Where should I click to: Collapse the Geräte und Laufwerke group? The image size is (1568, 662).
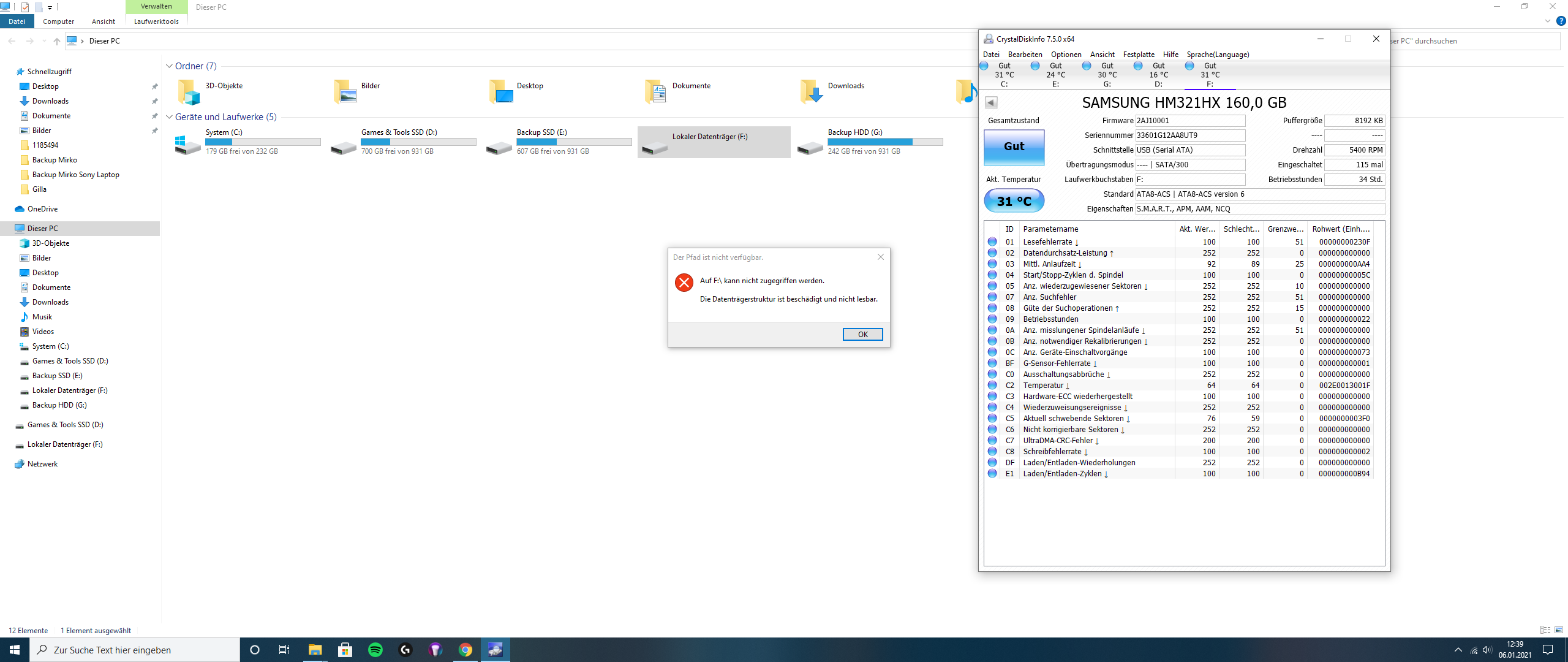point(169,117)
